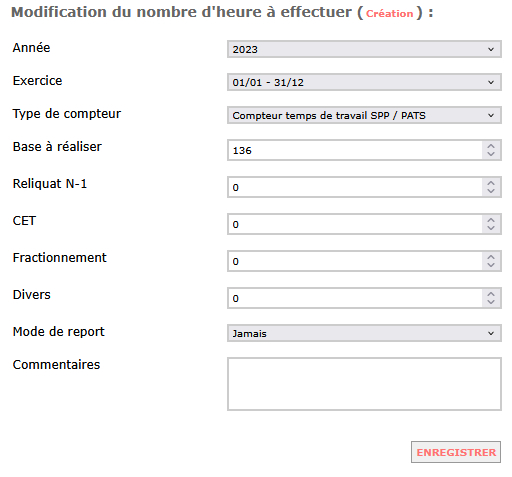Select the Fractionnement number field

[355, 261]
